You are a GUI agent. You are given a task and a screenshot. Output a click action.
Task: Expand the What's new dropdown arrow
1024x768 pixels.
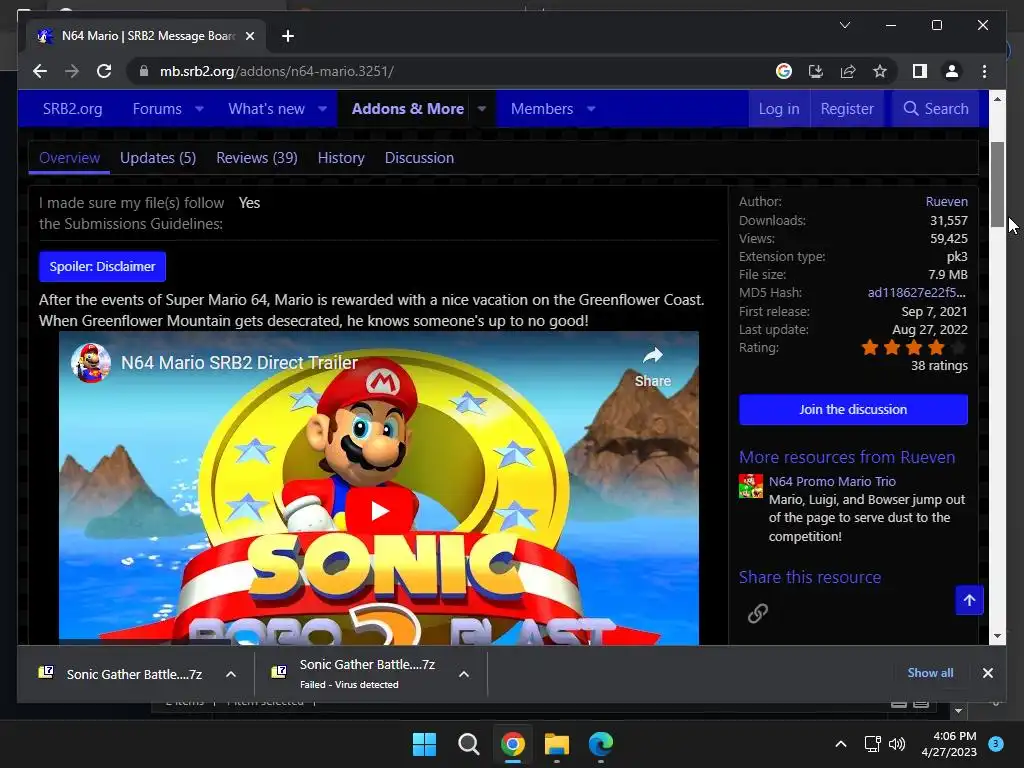[x=323, y=109]
